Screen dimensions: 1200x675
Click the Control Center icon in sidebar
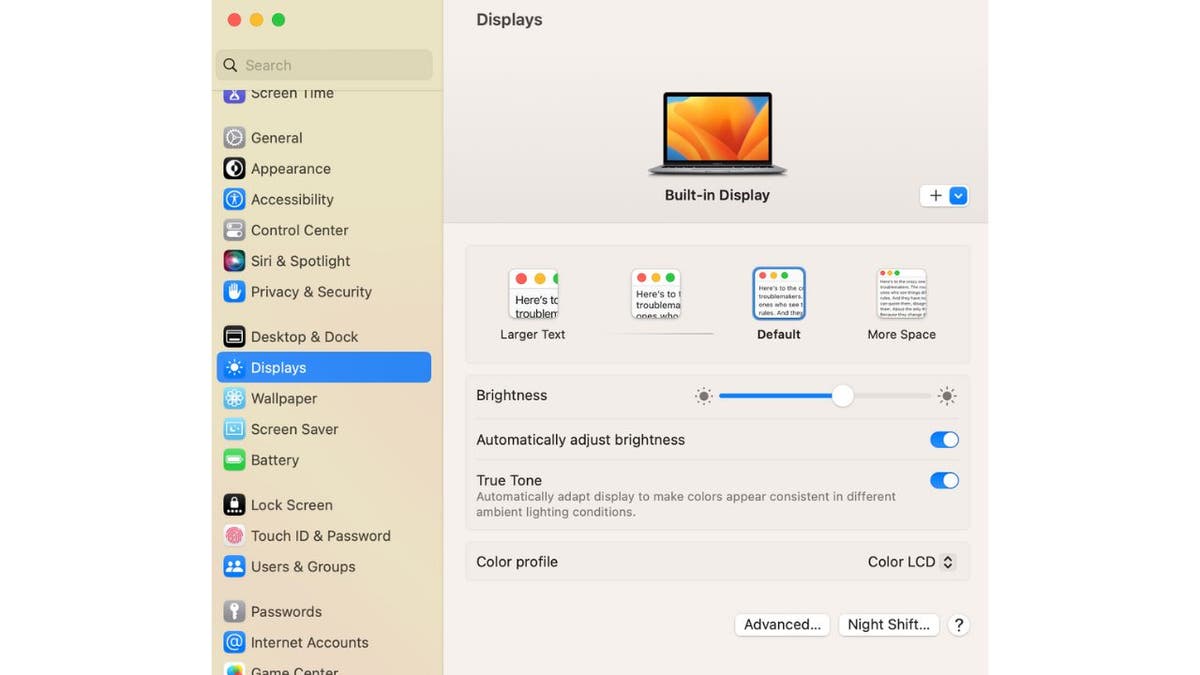click(x=234, y=230)
